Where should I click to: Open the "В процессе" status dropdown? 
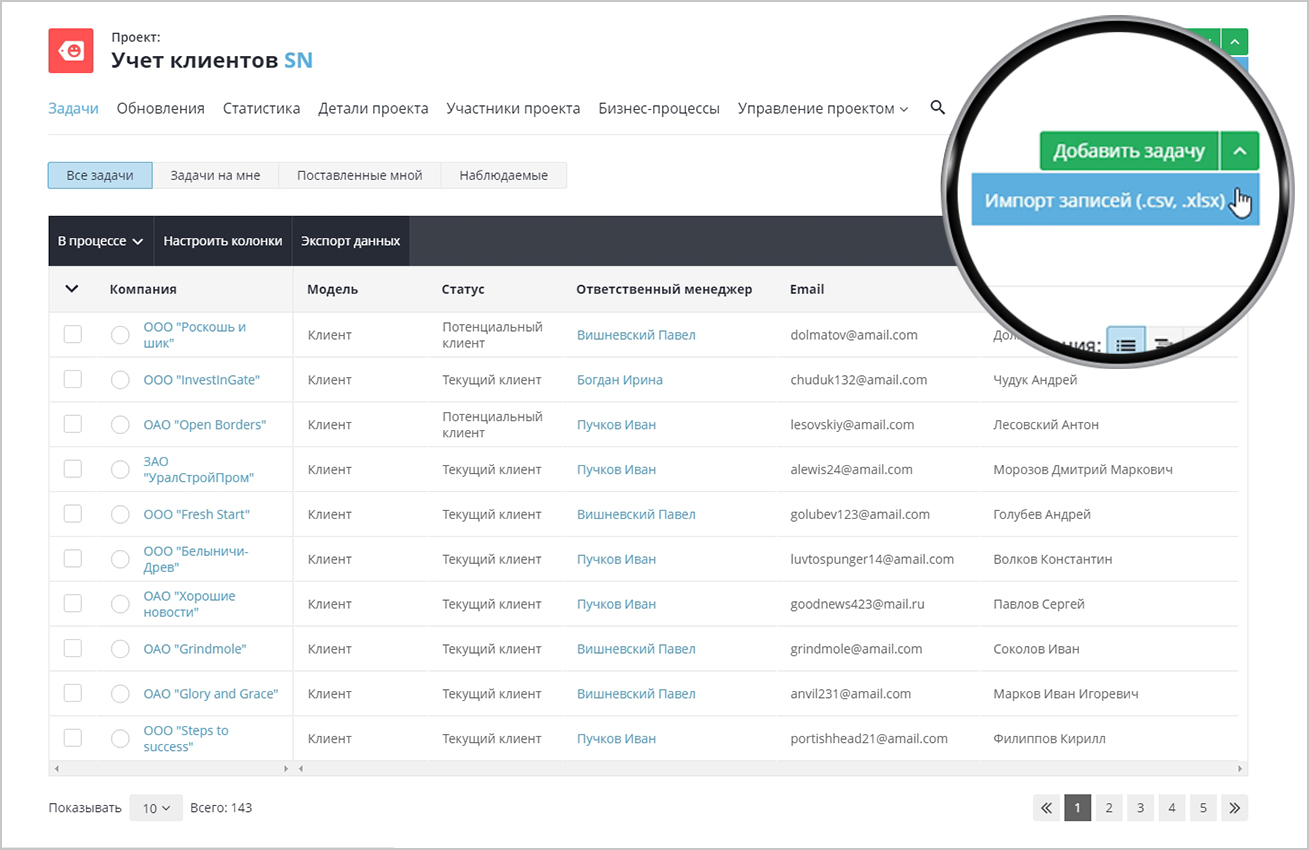coord(101,241)
